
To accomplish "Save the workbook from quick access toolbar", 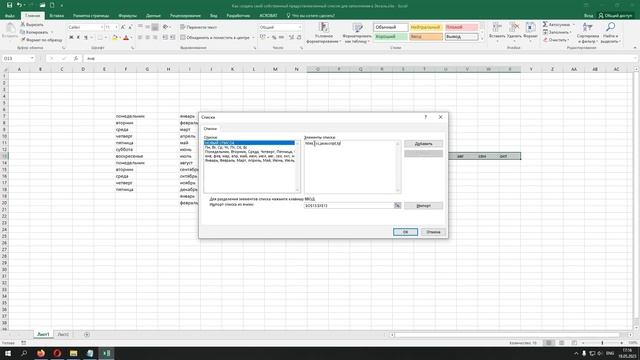I will click(x=9, y=5).
